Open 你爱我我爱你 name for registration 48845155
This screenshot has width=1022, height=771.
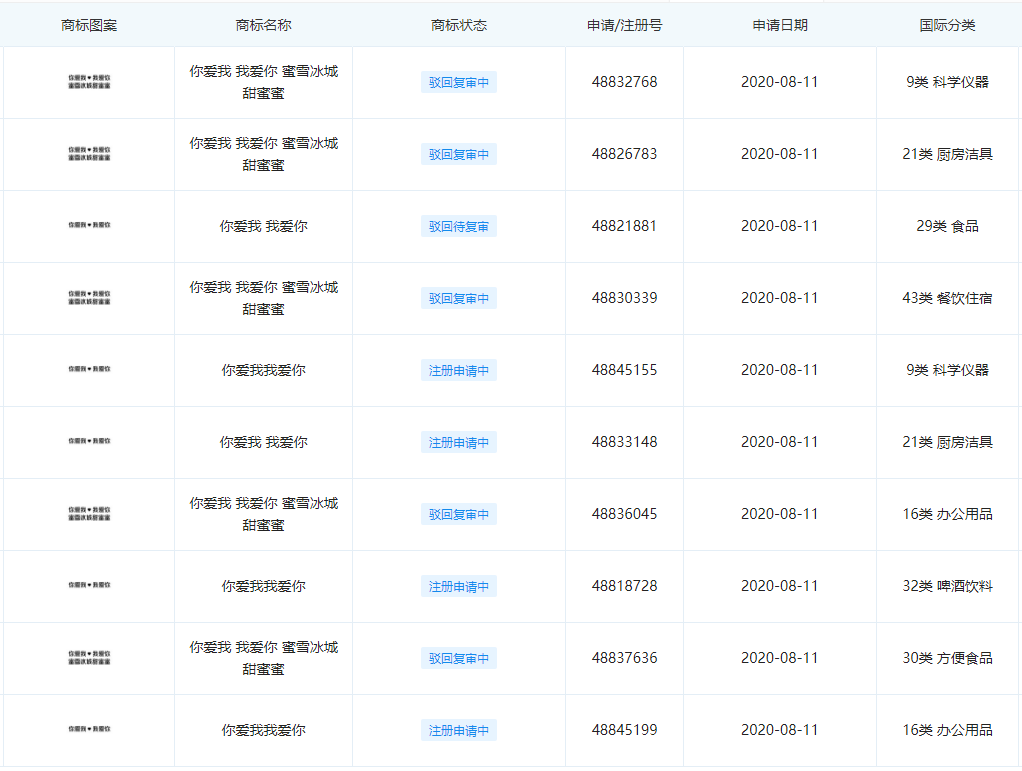263,370
